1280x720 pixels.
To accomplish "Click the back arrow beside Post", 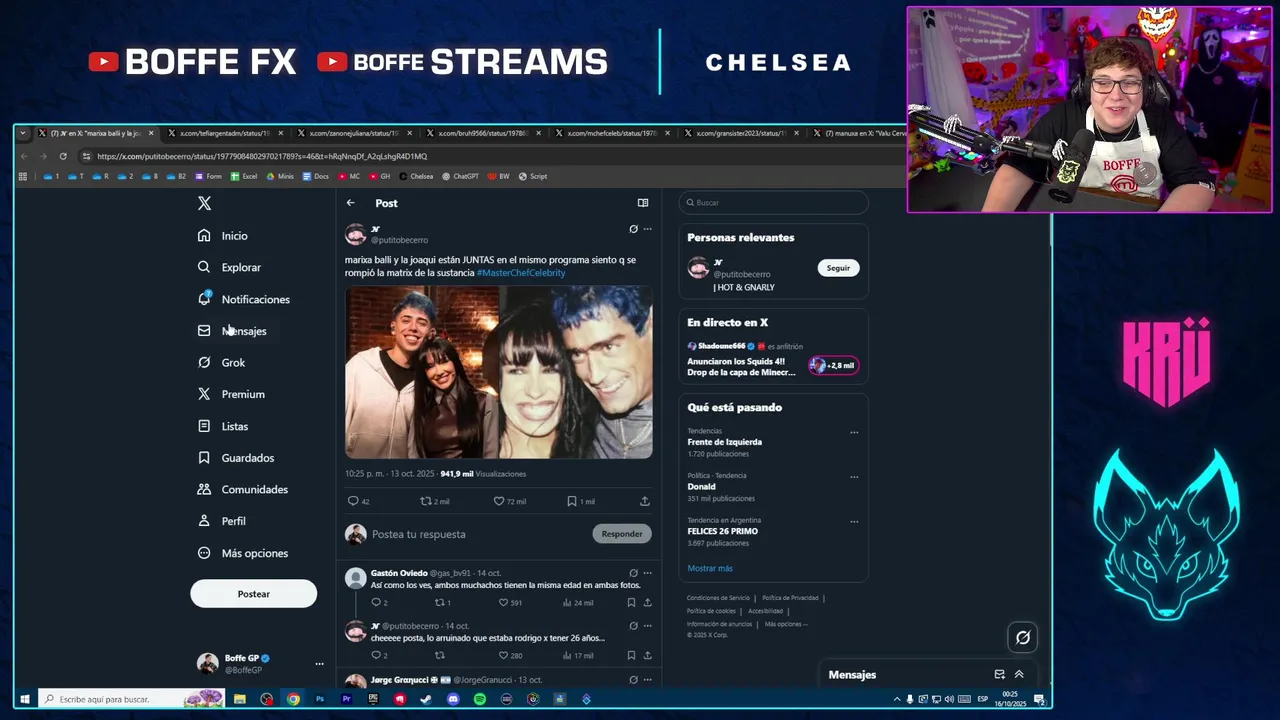I will tap(351, 203).
